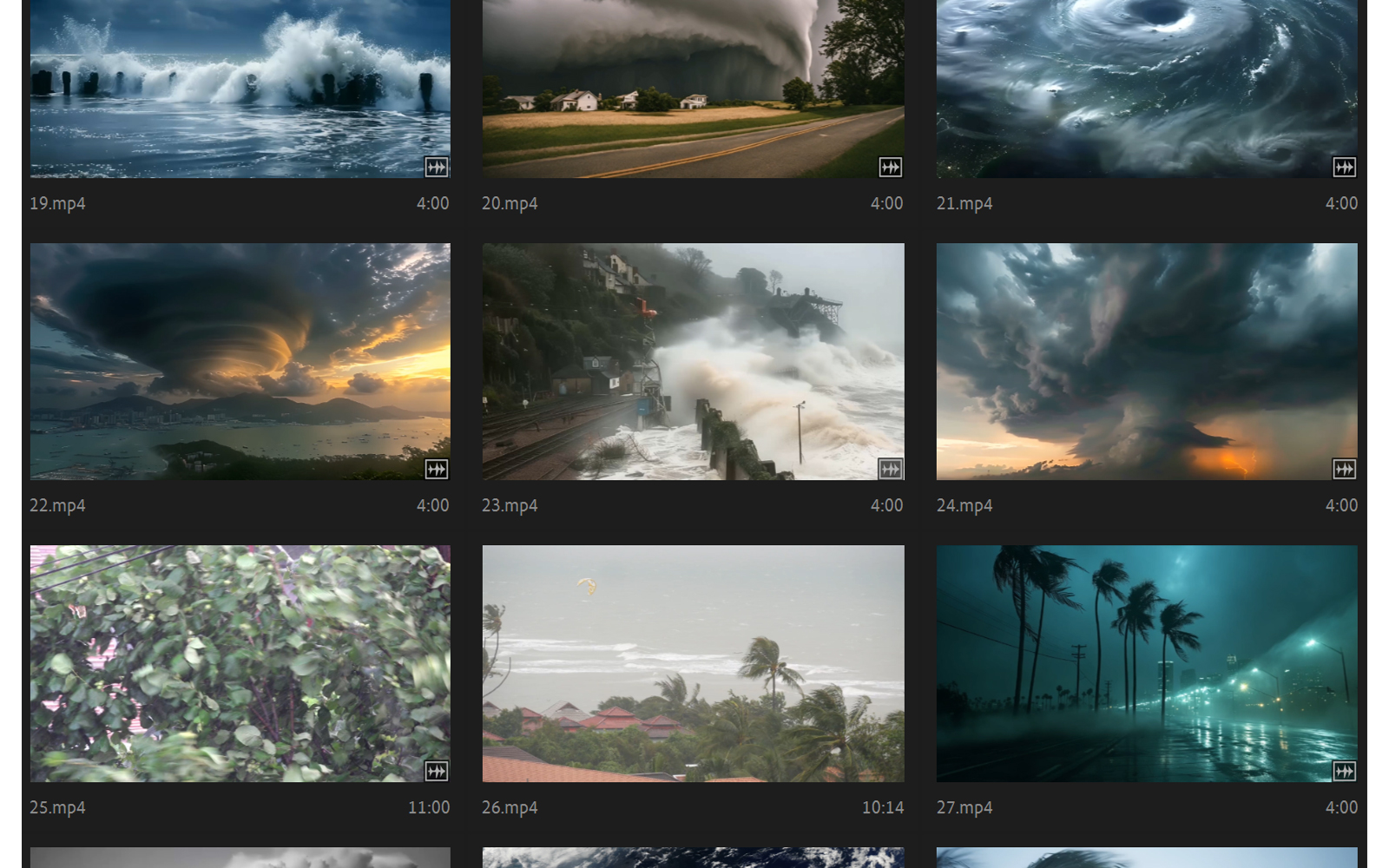Screen dimensions: 1389x868
Task: Click the audio/video badge icon on 21.mp4
Action: tap(1345, 167)
